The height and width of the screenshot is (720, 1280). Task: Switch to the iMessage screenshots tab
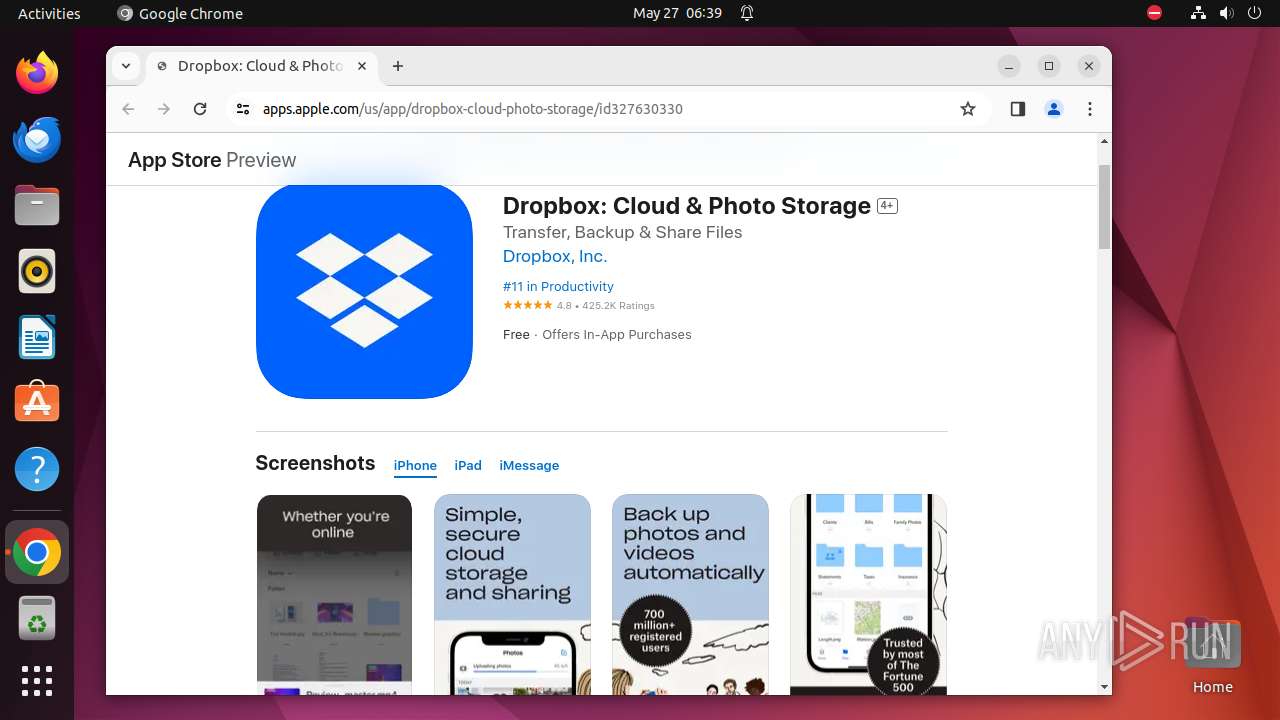coord(529,465)
